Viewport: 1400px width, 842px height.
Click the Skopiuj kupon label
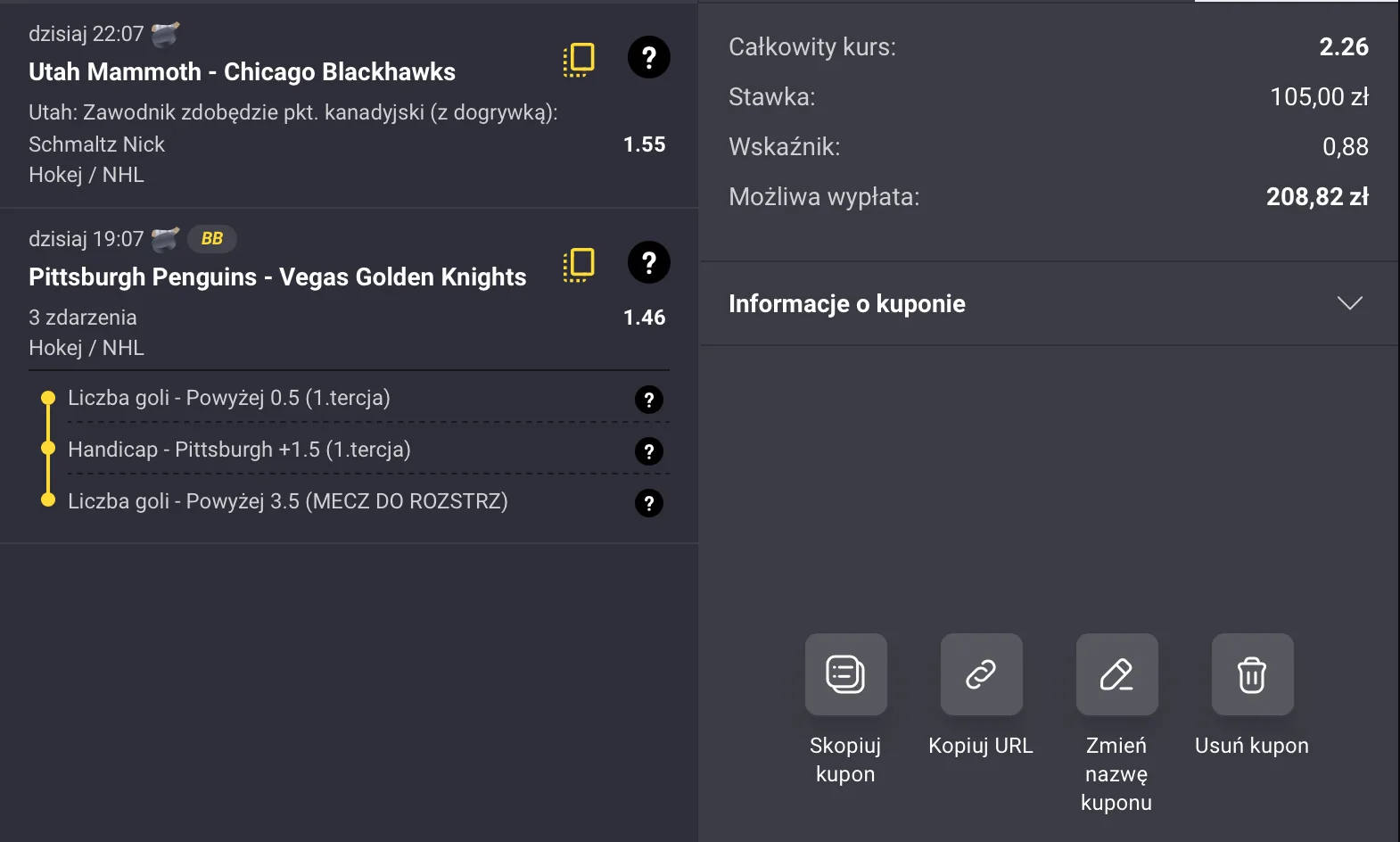(844, 759)
